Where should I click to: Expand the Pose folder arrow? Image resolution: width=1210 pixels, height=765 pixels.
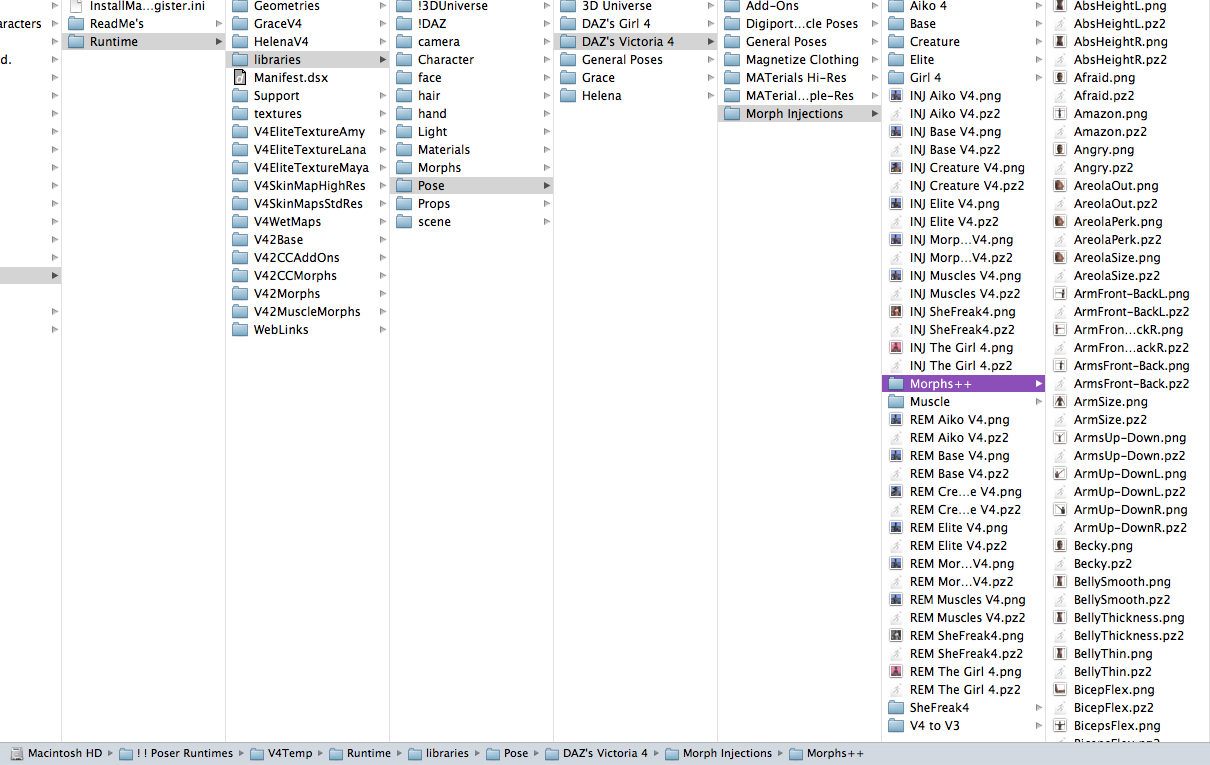click(547, 186)
